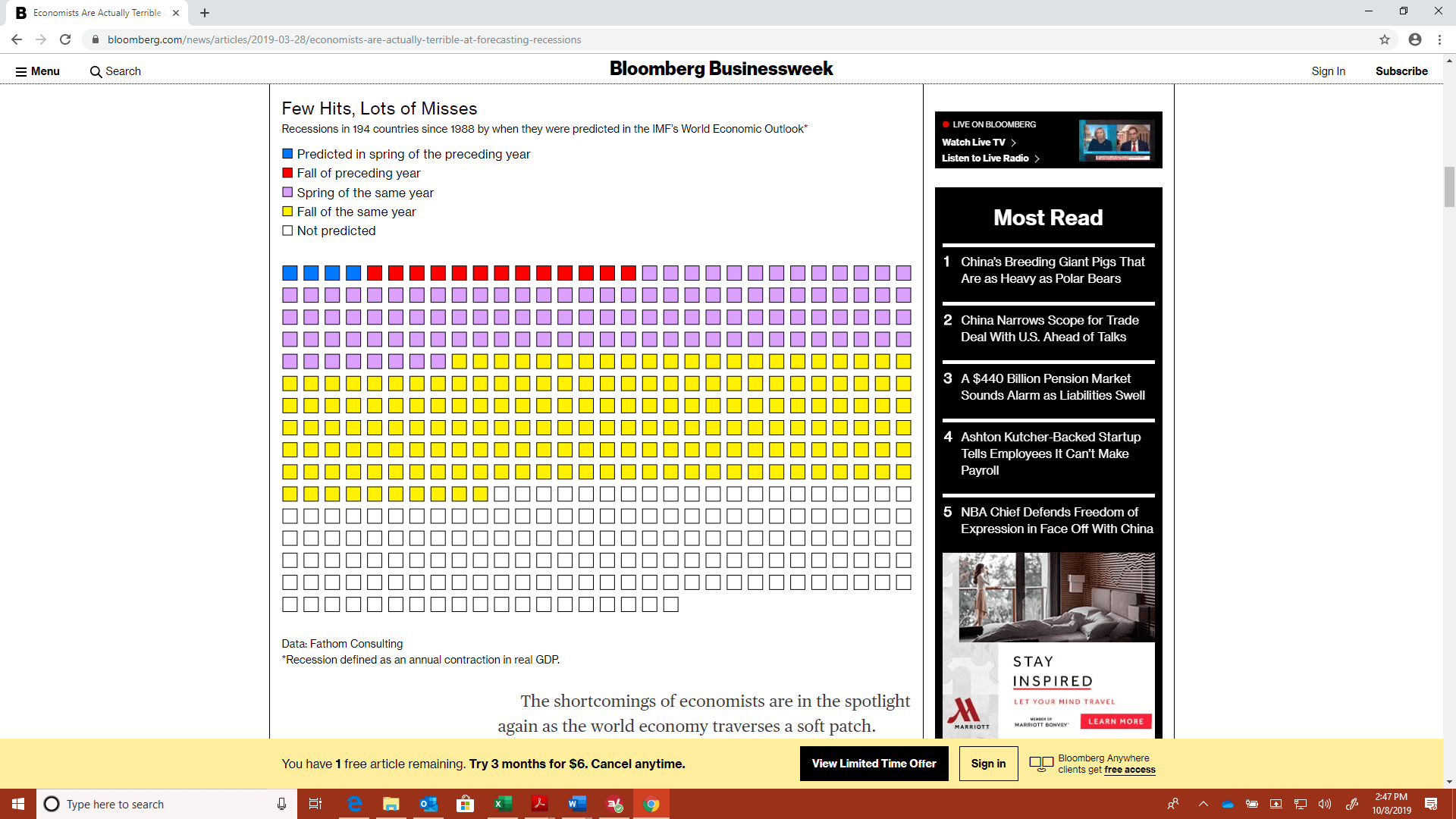Show hidden system tray icons
1456x819 pixels.
click(x=1203, y=804)
